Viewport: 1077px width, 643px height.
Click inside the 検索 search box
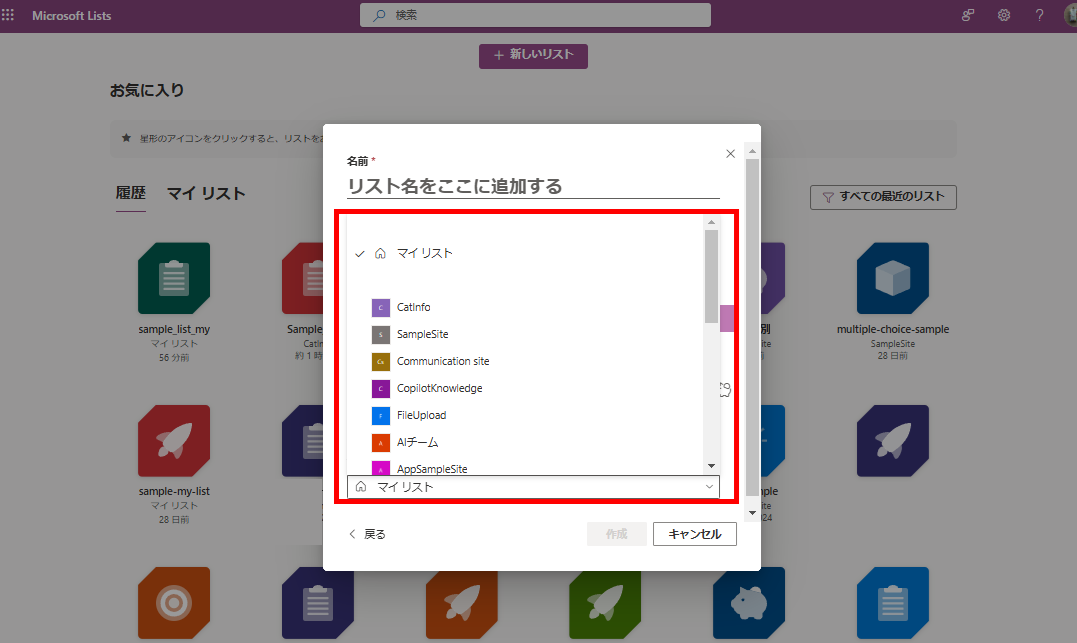(x=535, y=15)
